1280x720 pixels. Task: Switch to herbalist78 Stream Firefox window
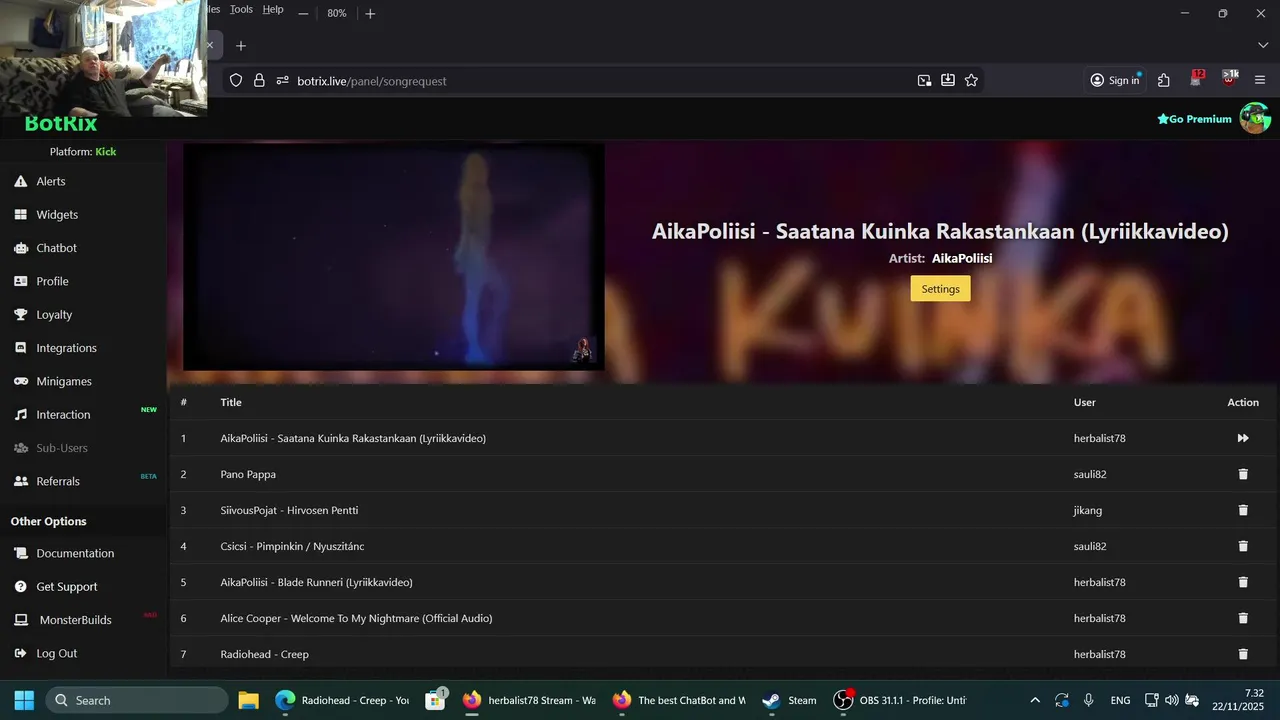[x=530, y=700]
